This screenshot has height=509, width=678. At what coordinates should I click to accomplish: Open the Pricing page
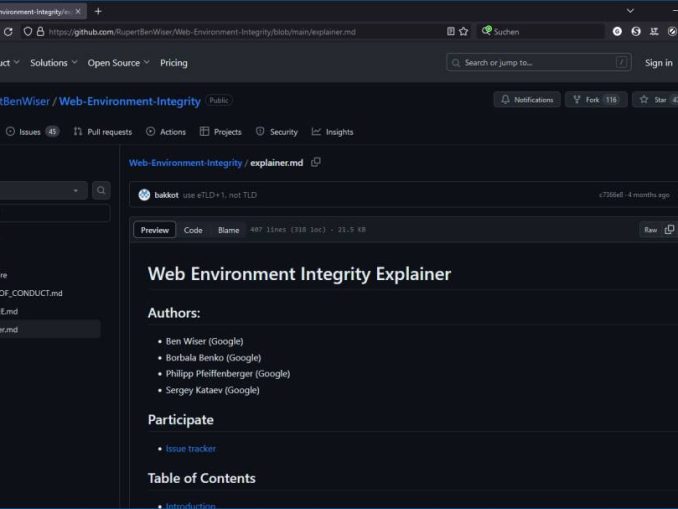click(174, 63)
